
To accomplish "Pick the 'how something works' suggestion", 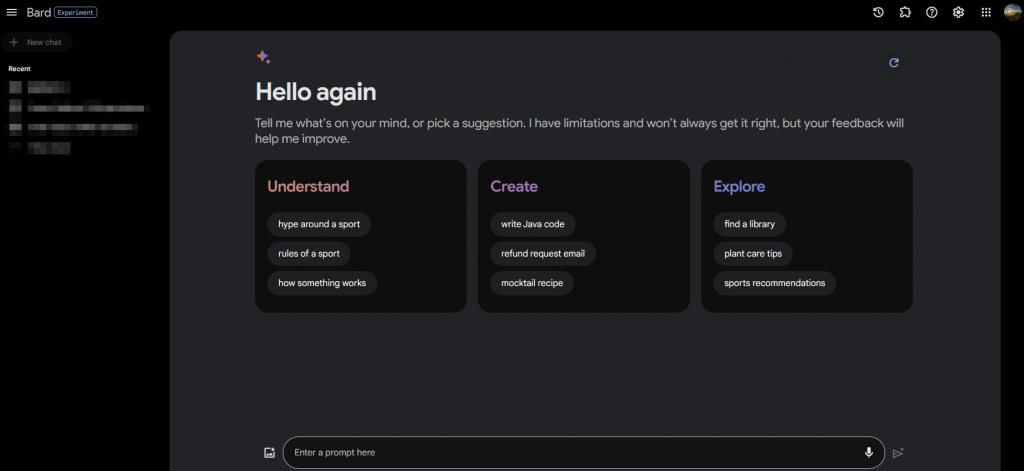I will click(321, 283).
